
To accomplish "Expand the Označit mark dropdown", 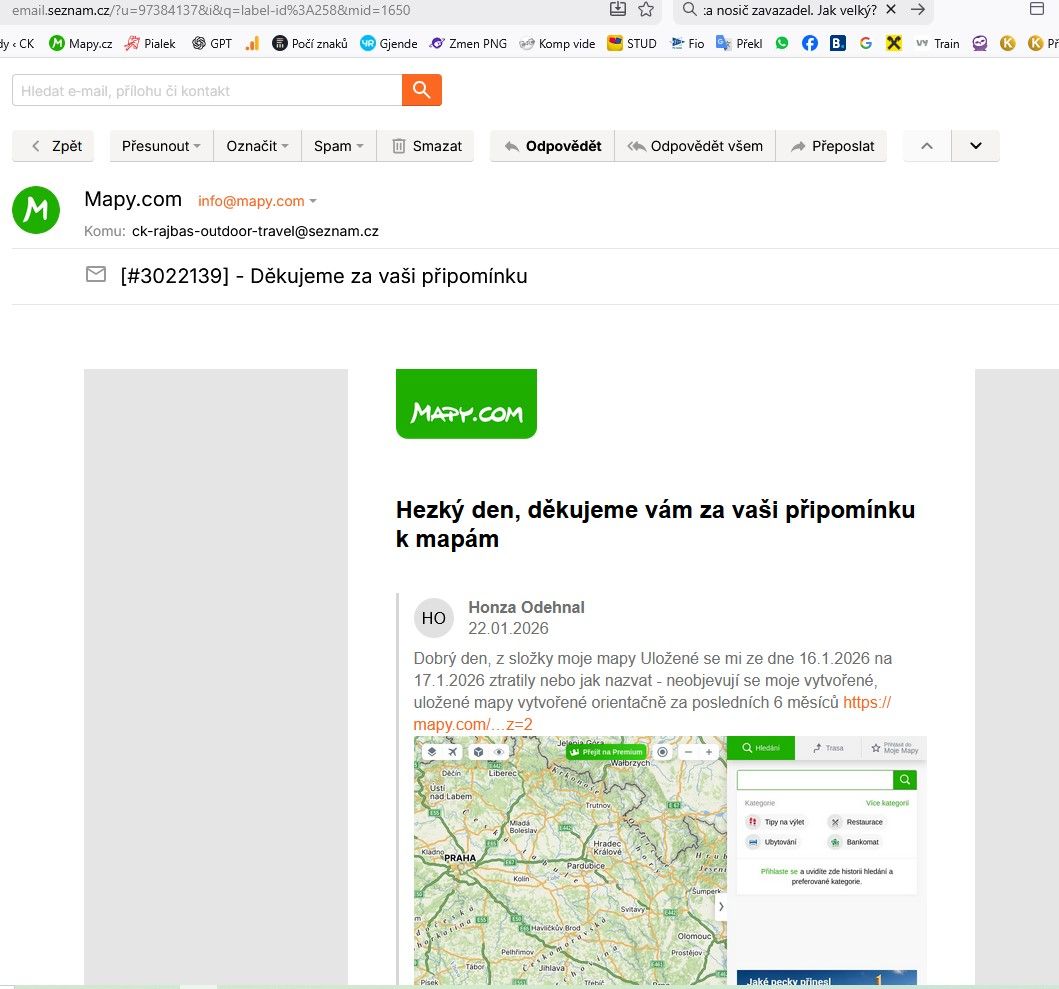I will pos(257,146).
